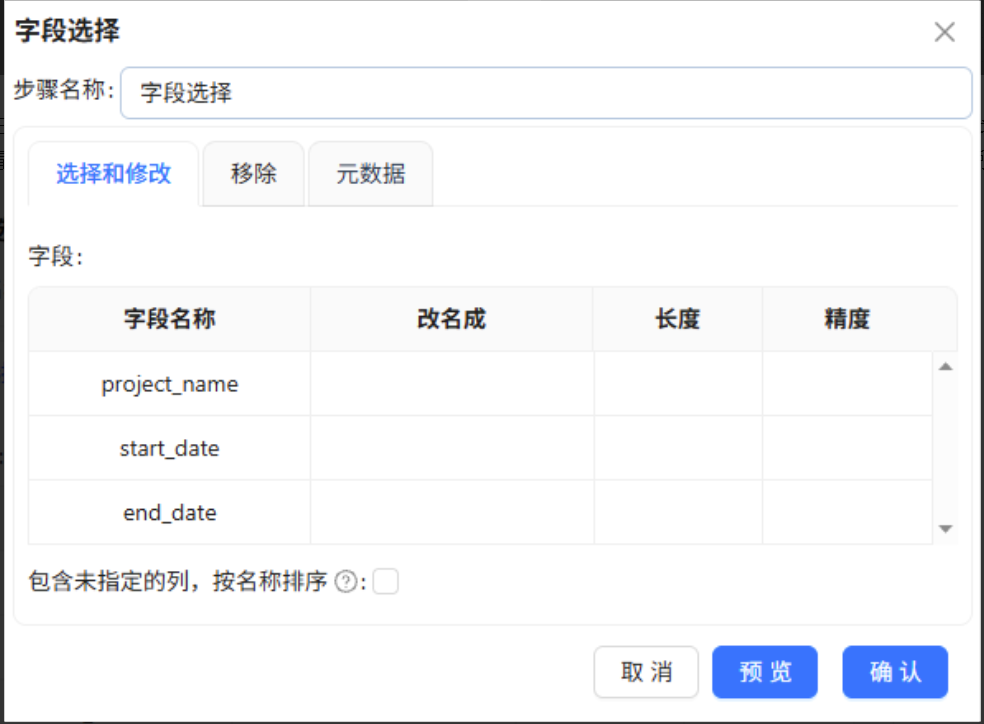Image resolution: width=984 pixels, height=724 pixels.
Task: Click the 取消 button
Action: coord(646,672)
